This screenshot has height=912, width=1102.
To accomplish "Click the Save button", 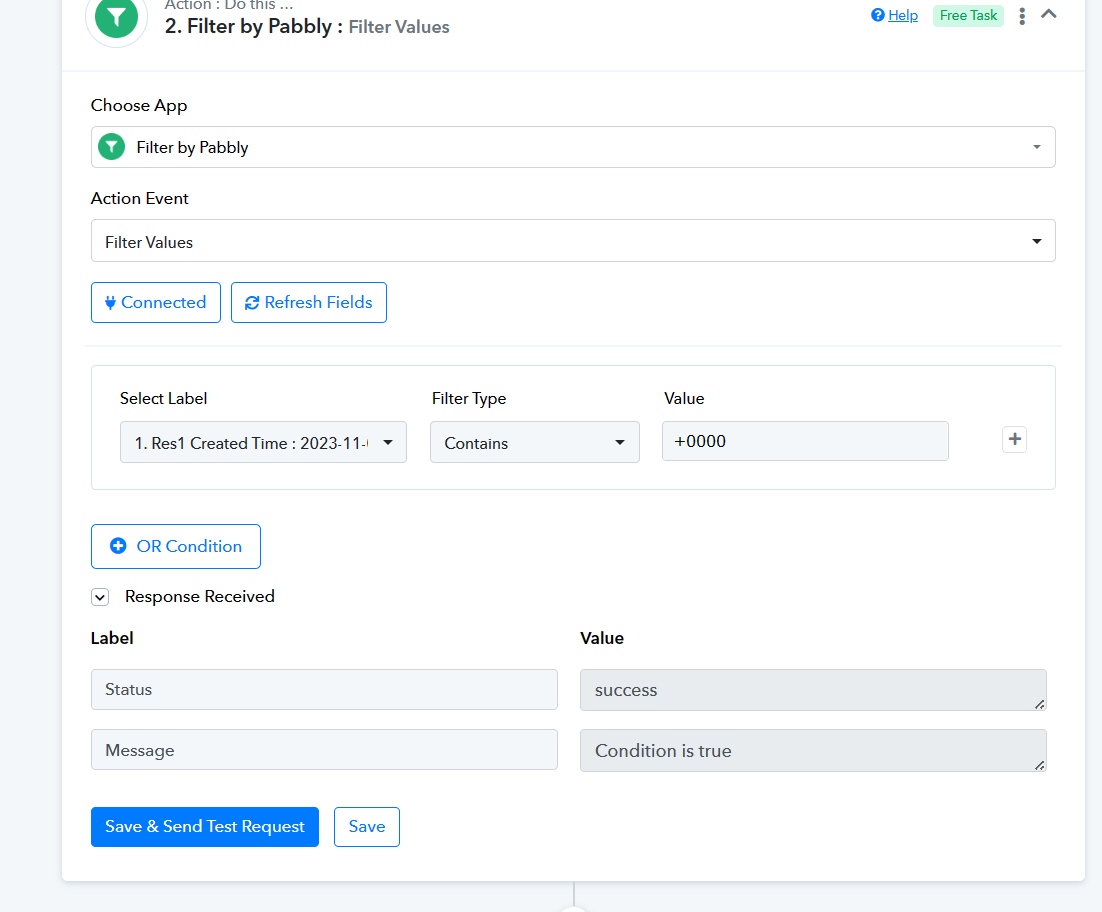I will coord(367,827).
